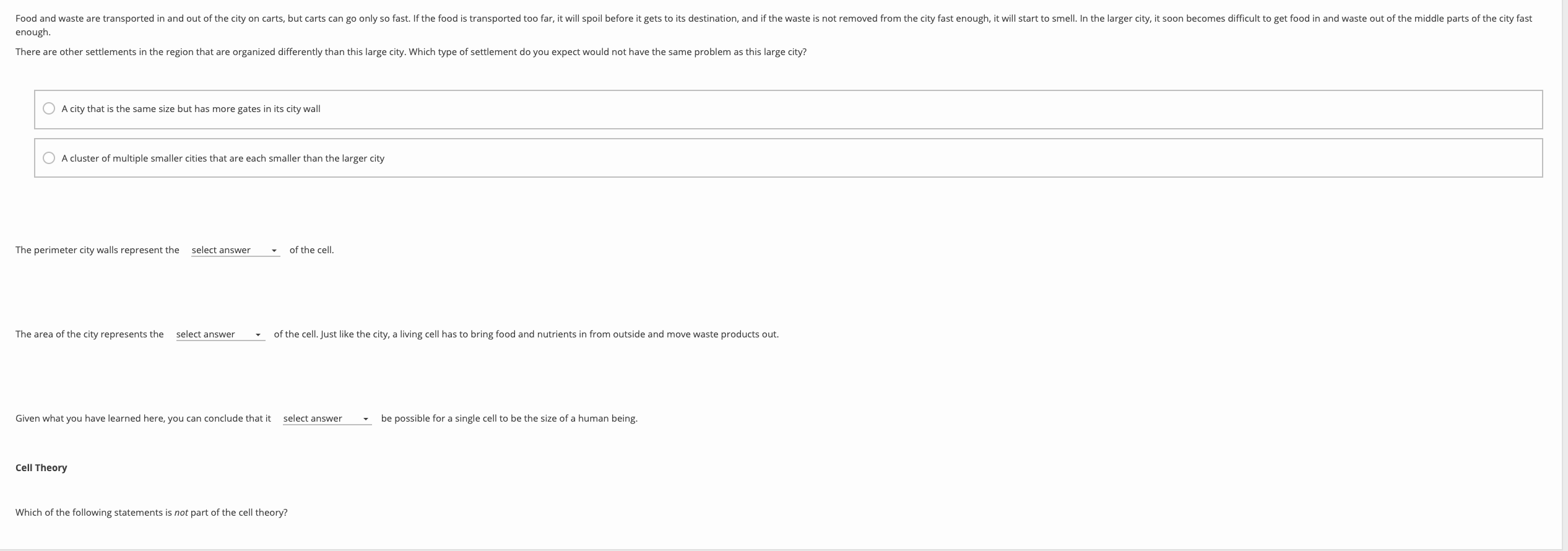Image resolution: width=1568 pixels, height=551 pixels.
Task: Click the 'Cell Theory' heading
Action: click(41, 468)
